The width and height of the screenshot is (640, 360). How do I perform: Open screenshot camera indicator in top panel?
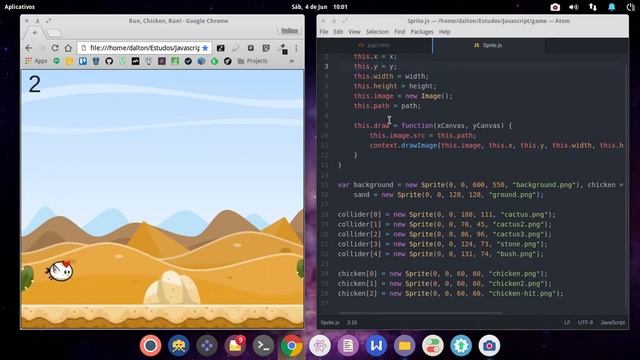coord(555,7)
